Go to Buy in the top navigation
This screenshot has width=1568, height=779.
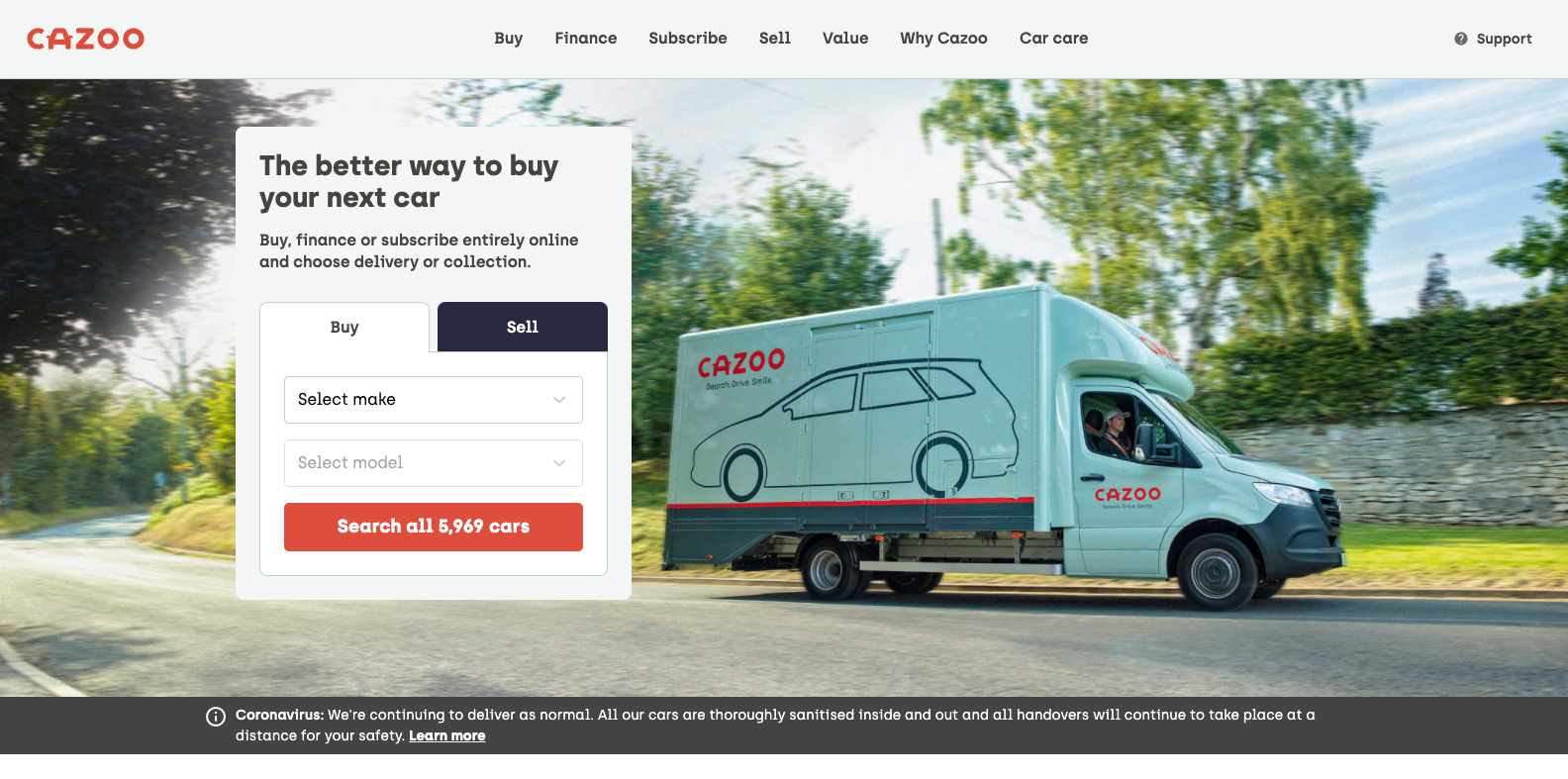(x=509, y=39)
